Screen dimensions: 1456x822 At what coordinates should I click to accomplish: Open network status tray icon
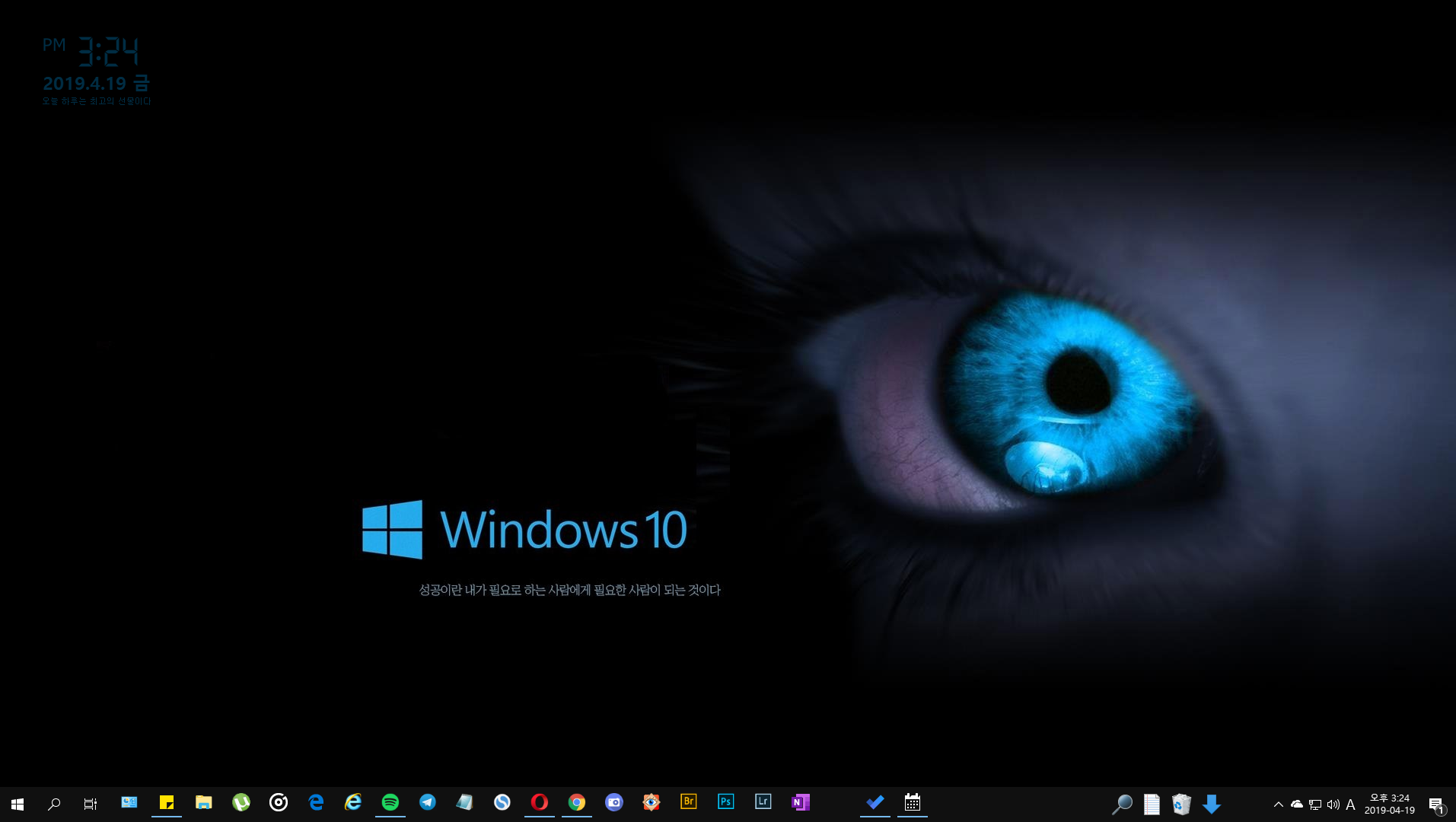click(x=1315, y=804)
